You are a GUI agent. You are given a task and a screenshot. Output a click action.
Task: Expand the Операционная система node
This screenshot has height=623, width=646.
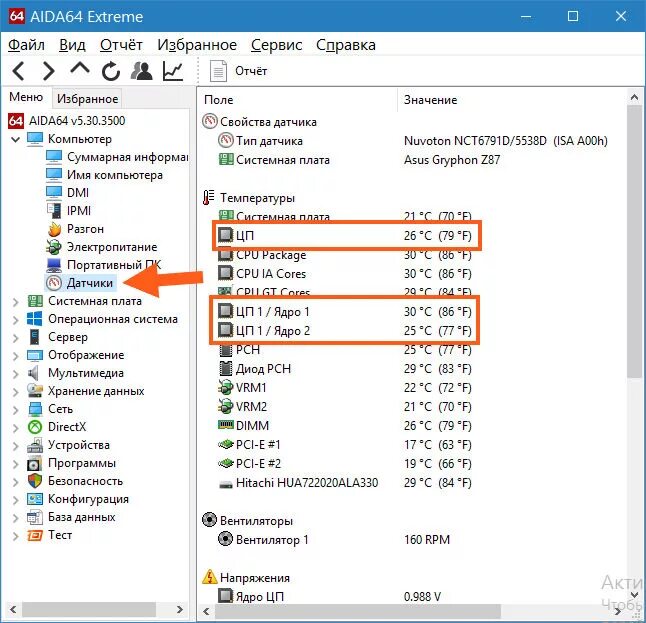point(16,320)
